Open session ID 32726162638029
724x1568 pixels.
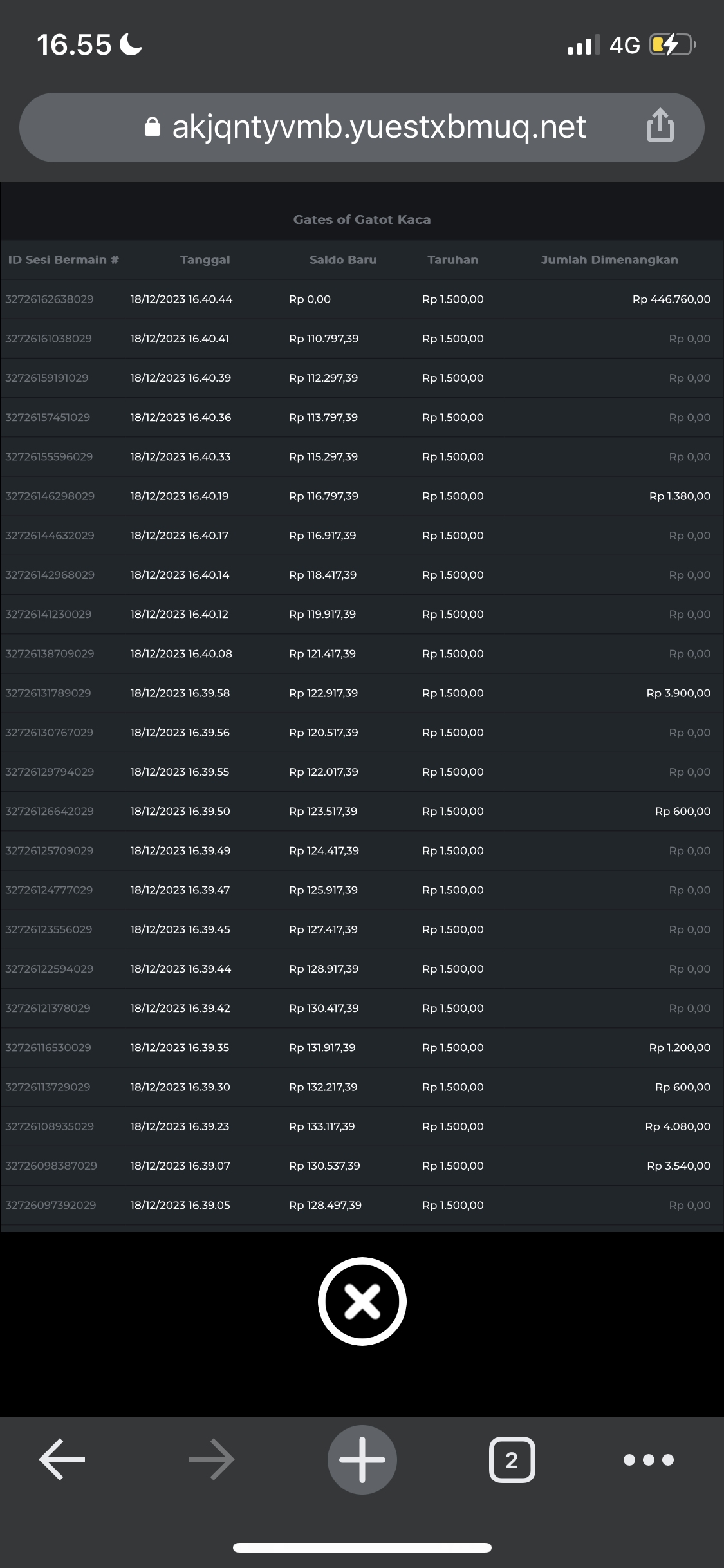point(50,299)
